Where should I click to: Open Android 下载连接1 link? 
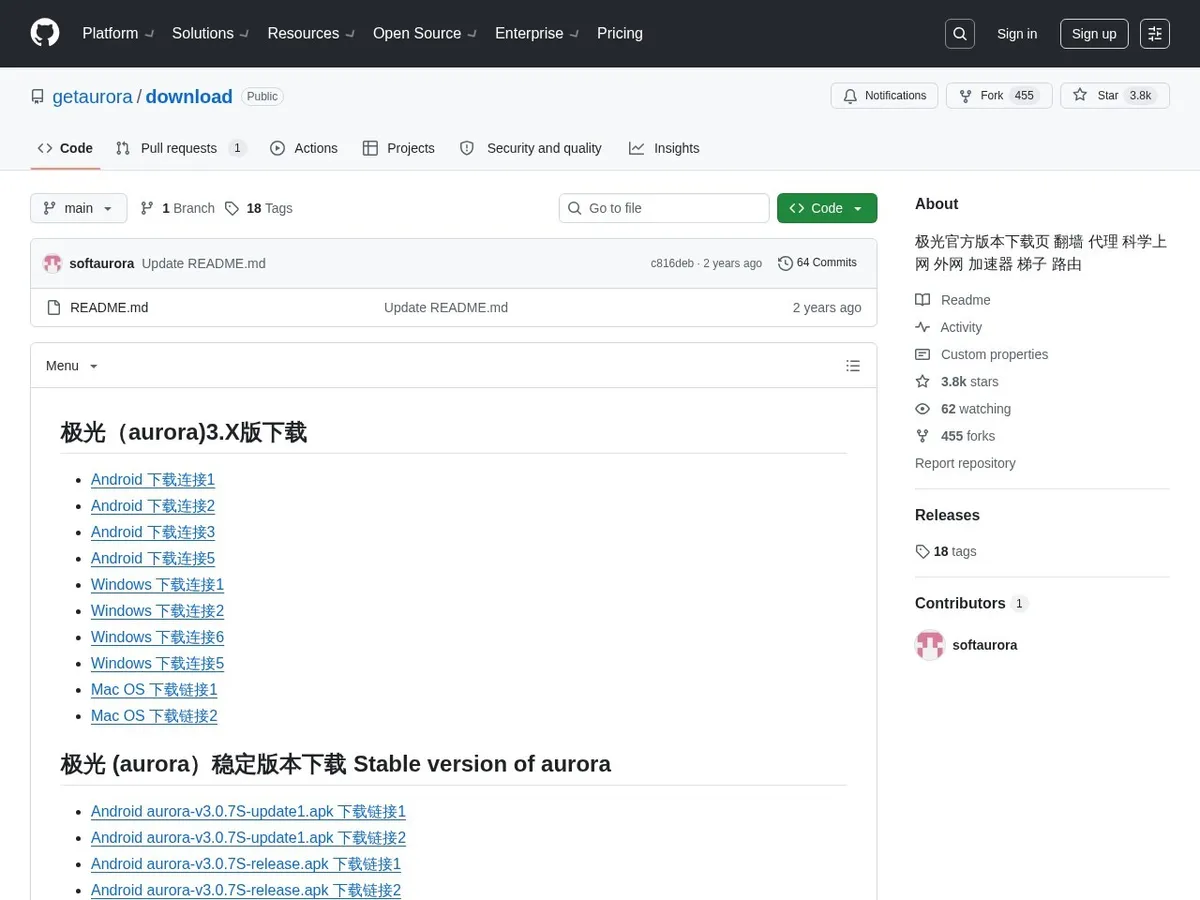(153, 480)
